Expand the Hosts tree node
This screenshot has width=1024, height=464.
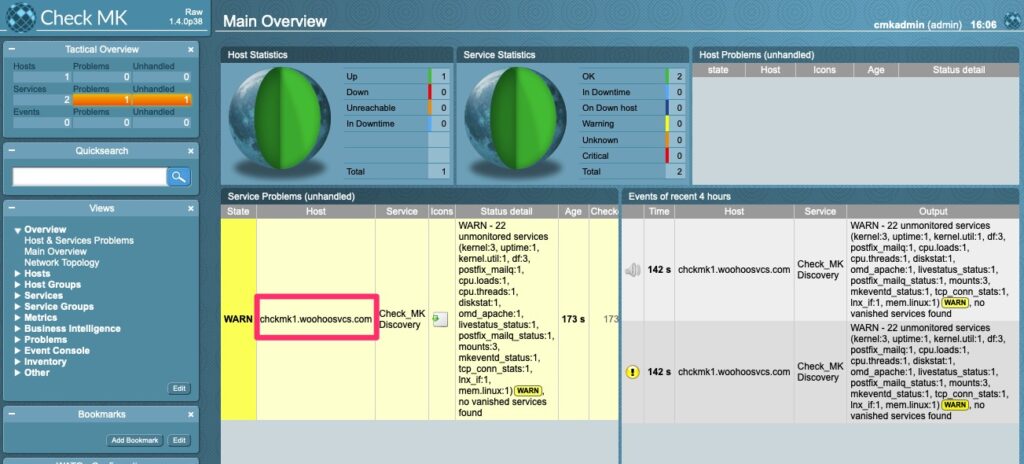[x=18, y=274]
